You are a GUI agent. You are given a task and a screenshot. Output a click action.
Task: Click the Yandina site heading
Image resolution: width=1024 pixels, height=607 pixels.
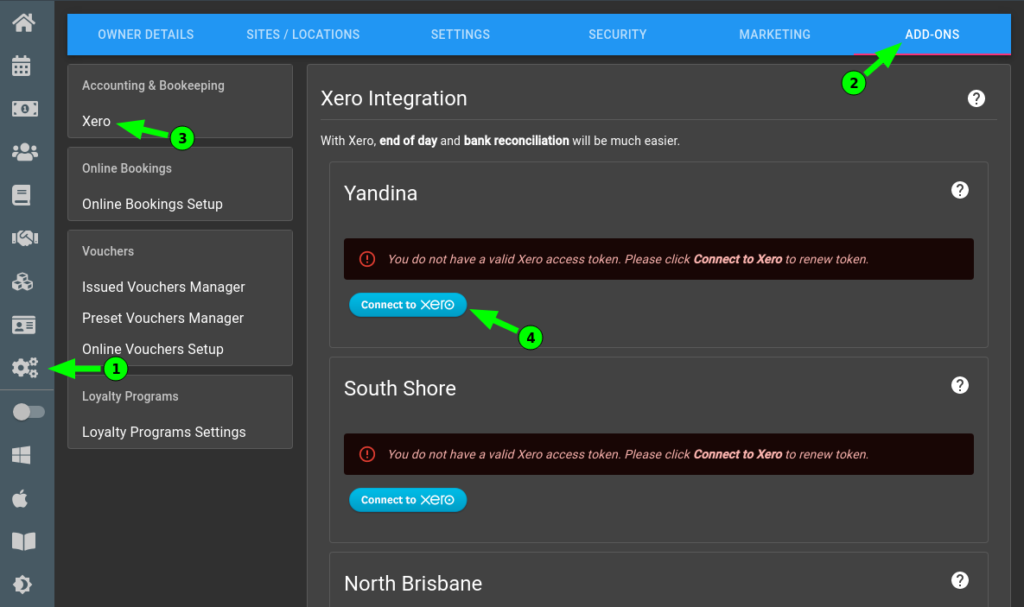[381, 193]
